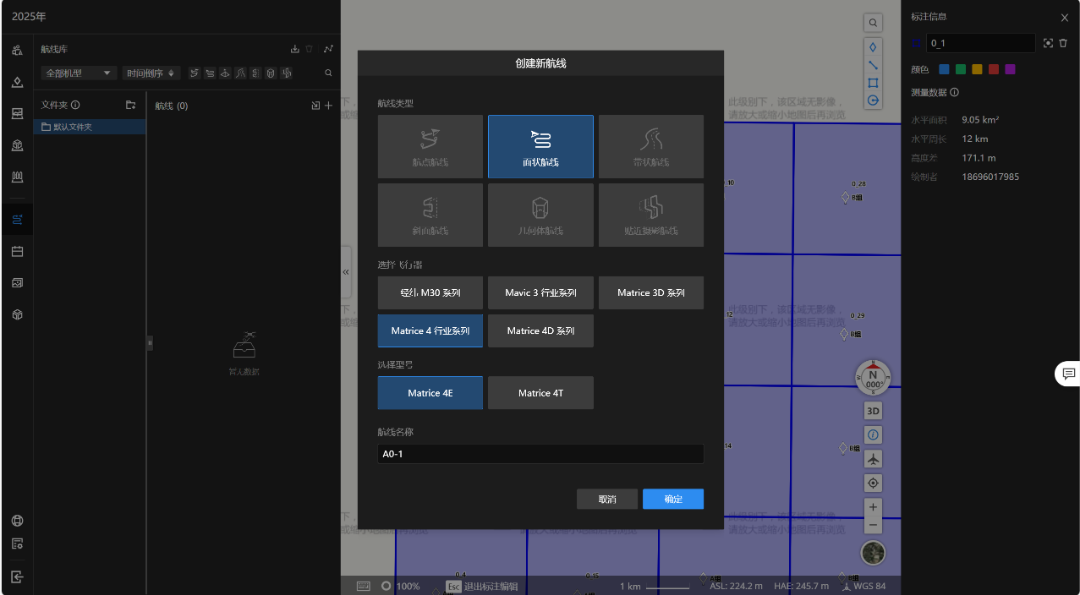Click the 航线名称 input containing A0-1
The width and height of the screenshot is (1080, 595).
541,455
